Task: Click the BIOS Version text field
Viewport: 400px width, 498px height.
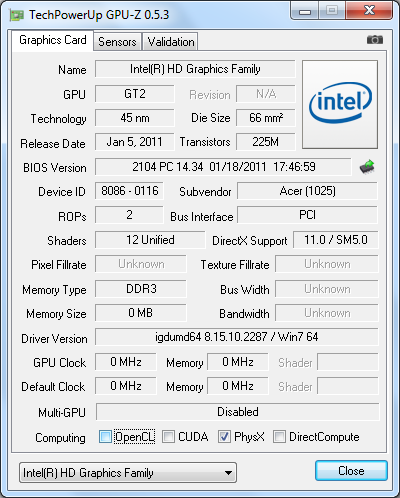Action: pyautogui.click(x=223, y=167)
